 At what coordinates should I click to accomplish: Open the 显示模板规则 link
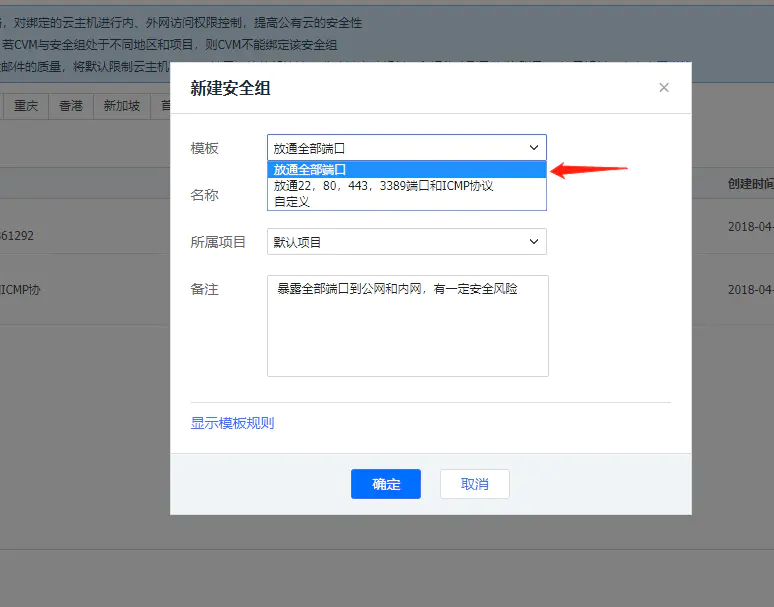[x=232, y=423]
